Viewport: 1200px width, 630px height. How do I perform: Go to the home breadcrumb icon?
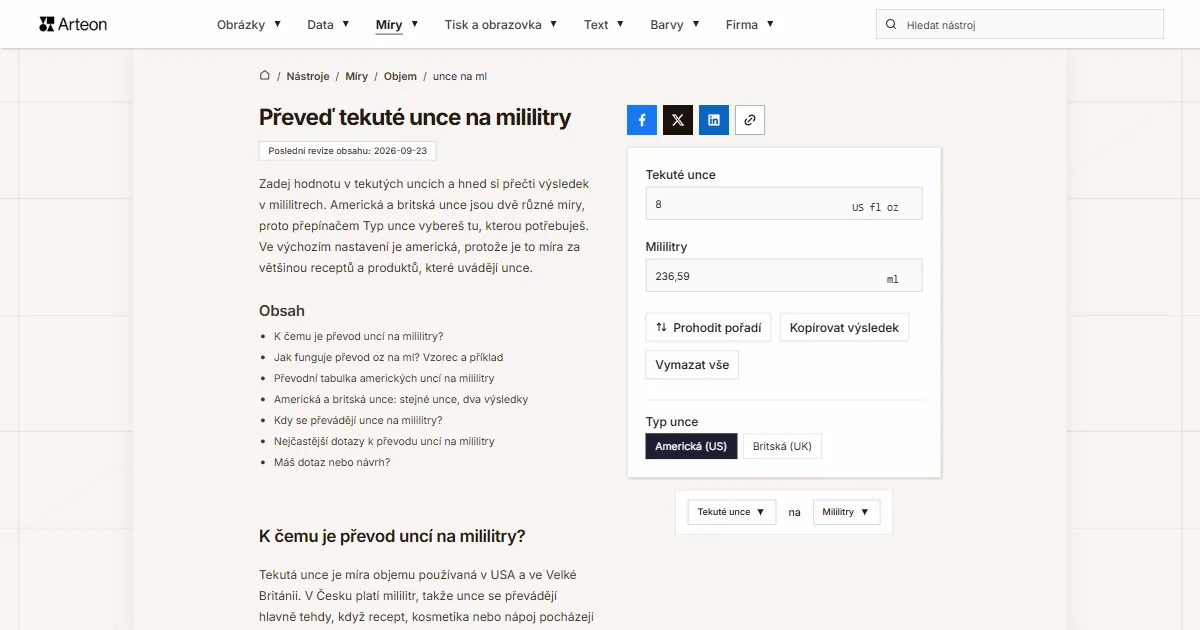pos(265,76)
